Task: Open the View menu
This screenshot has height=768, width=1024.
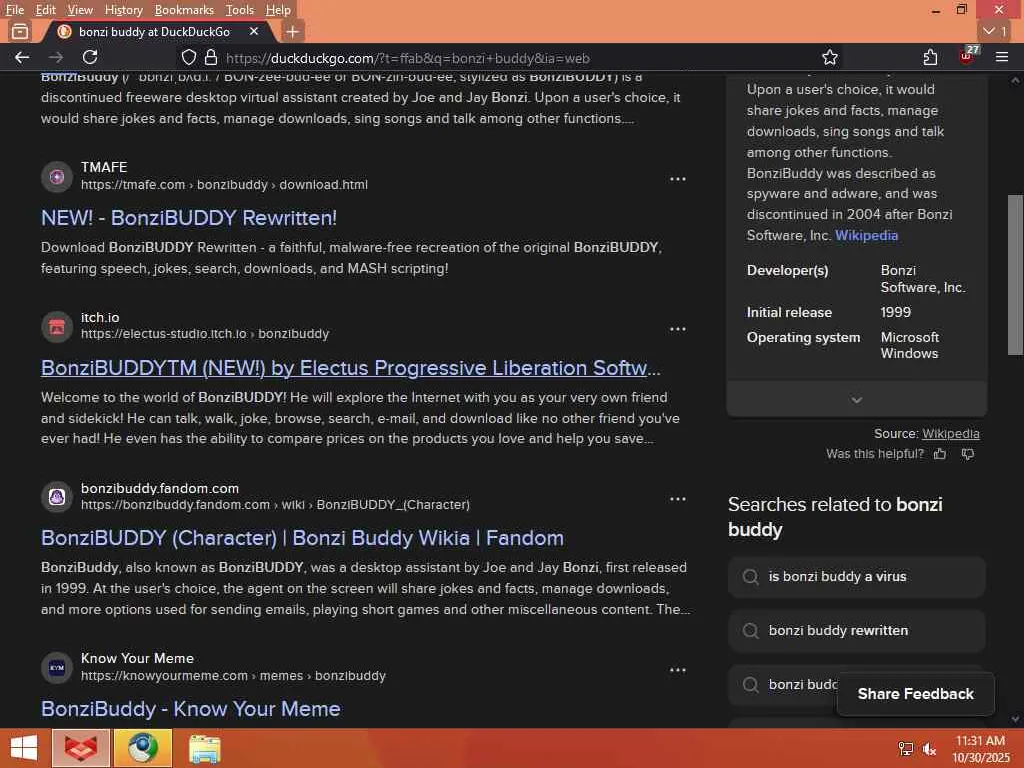Action: pyautogui.click(x=80, y=10)
